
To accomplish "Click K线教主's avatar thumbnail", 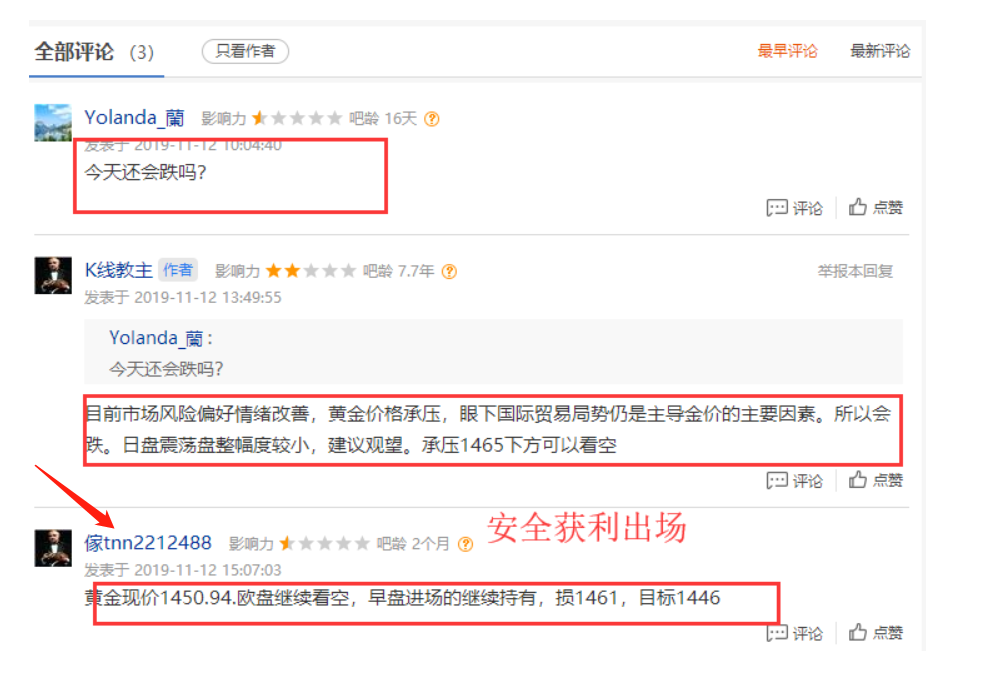I will point(53,275).
